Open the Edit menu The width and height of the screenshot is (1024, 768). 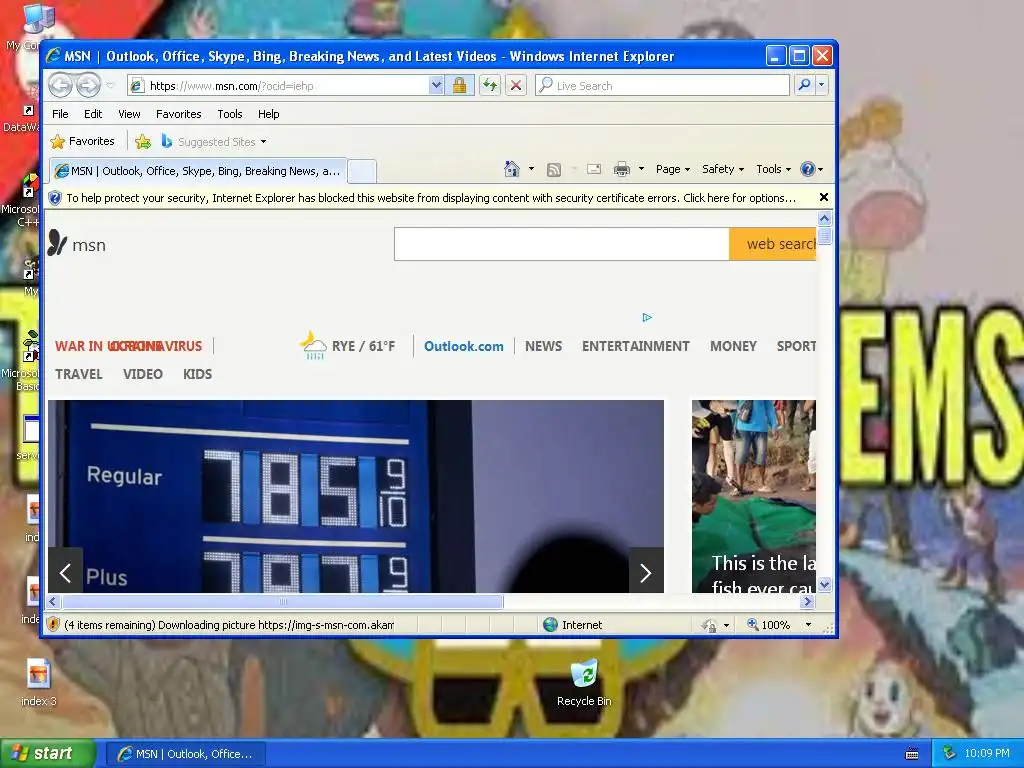(93, 114)
